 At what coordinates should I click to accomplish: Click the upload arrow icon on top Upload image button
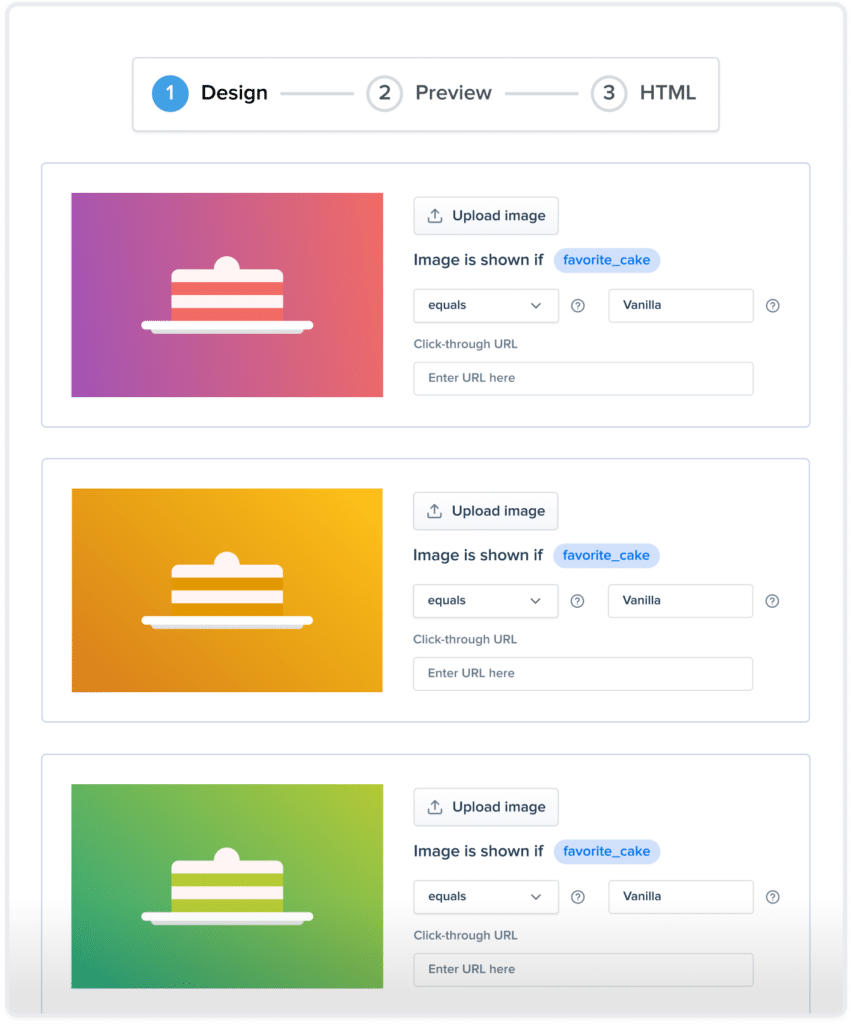coord(434,215)
